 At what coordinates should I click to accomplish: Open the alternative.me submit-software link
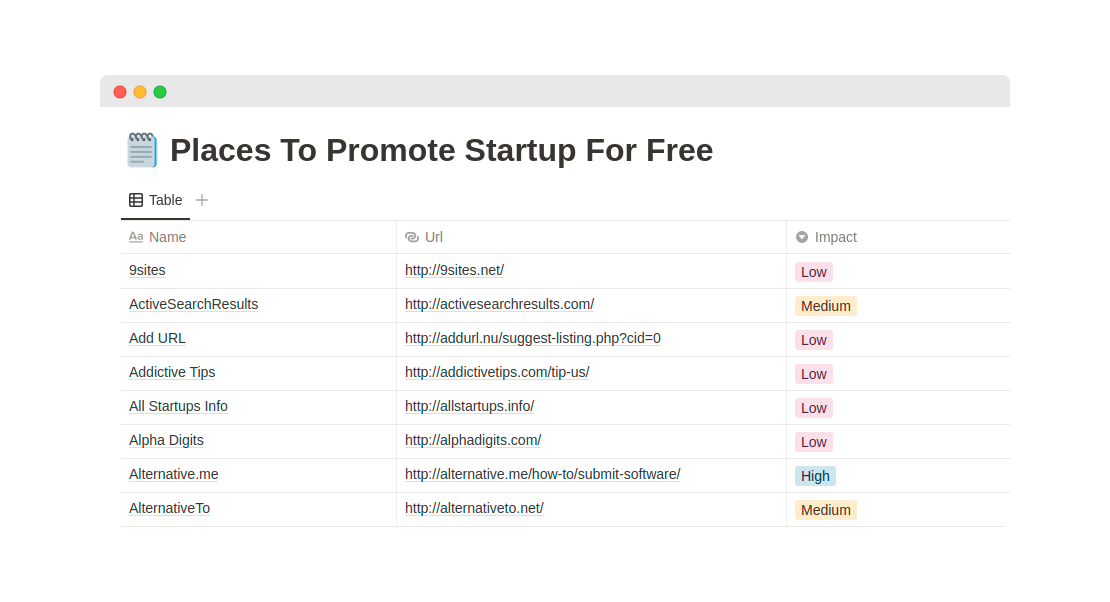pos(542,475)
